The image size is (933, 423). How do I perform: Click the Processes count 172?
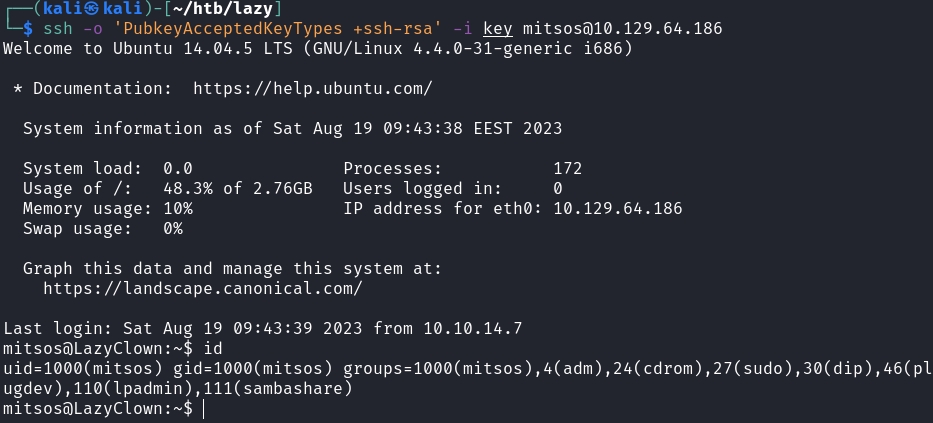pyautogui.click(x=567, y=168)
